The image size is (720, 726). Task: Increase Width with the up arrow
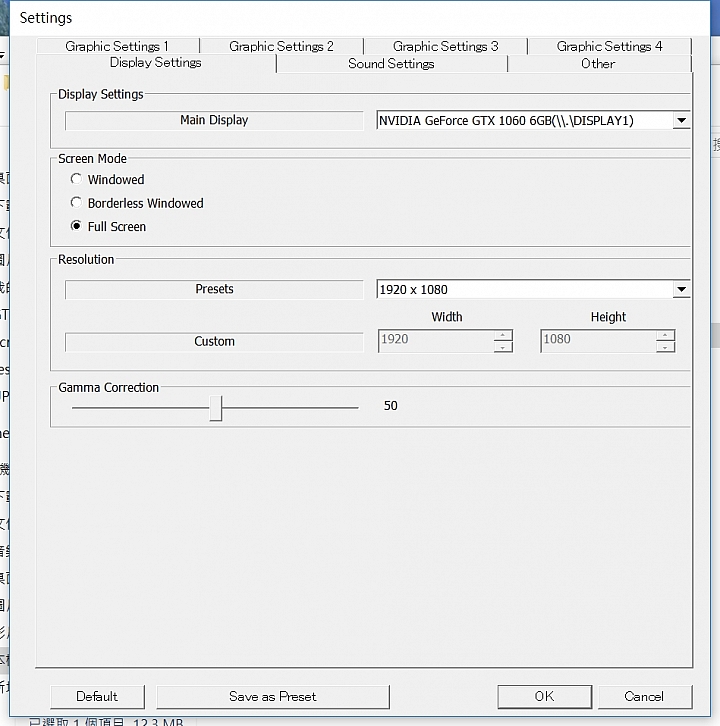coord(503,335)
